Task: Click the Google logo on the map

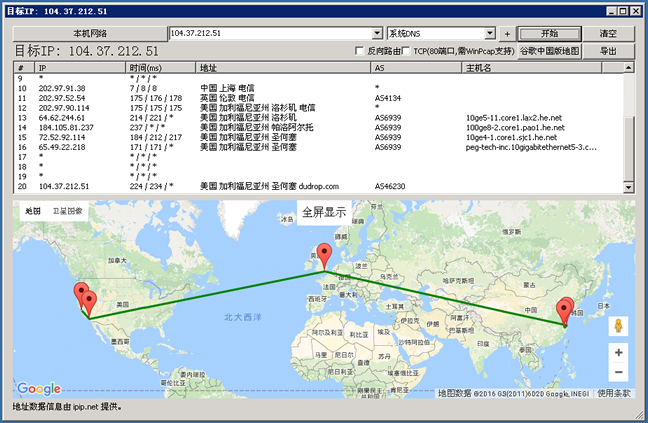Action: coord(38,389)
